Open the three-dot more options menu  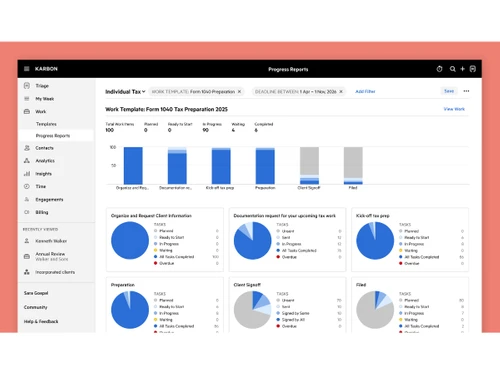point(466,91)
